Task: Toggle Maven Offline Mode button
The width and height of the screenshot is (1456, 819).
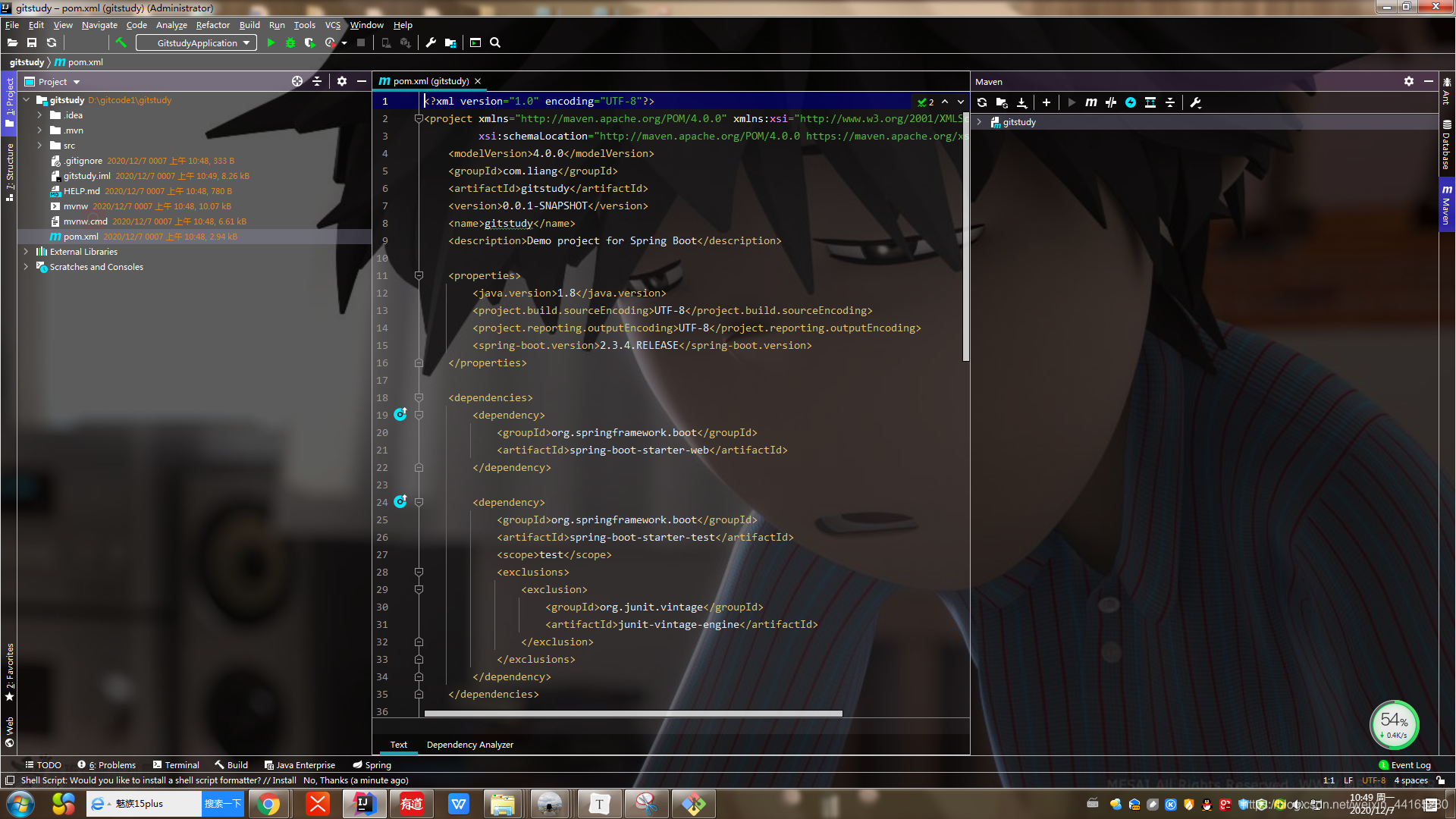Action: (1110, 102)
